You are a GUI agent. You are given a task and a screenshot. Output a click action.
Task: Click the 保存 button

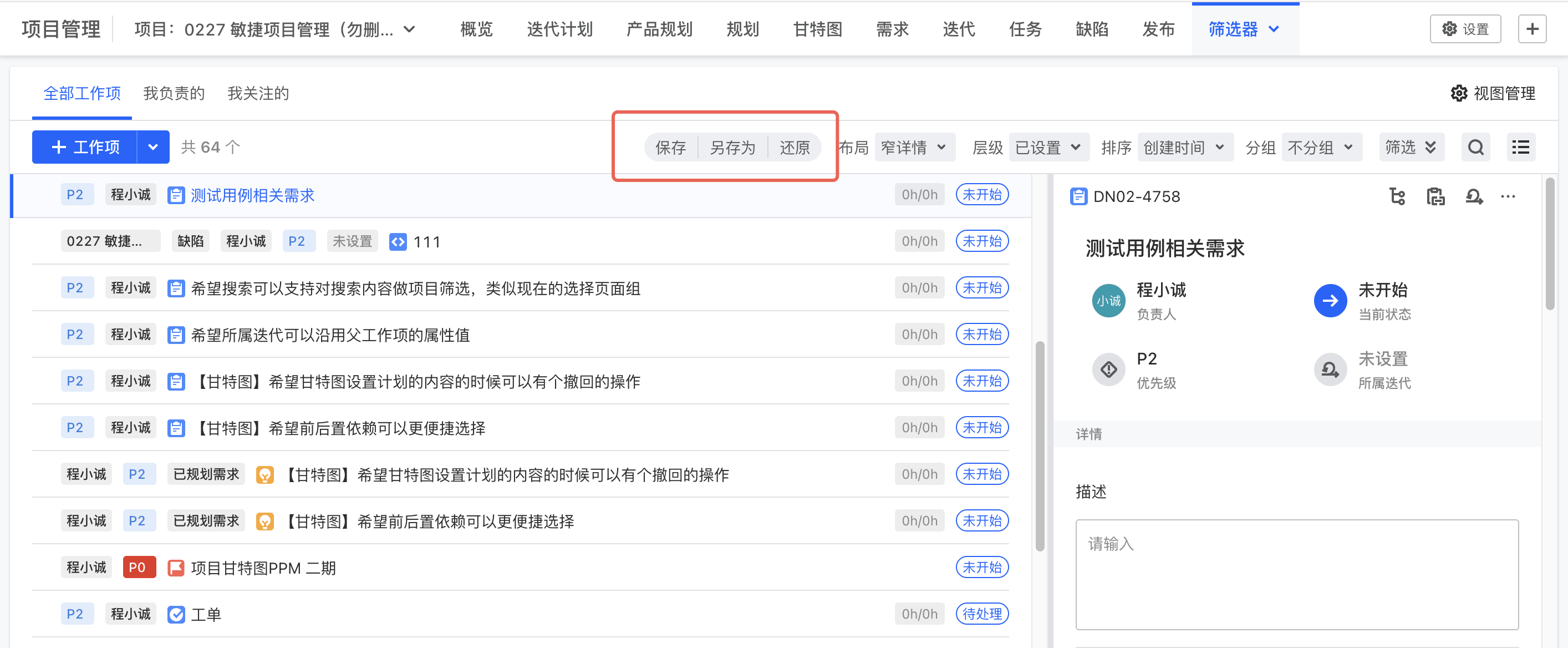tap(671, 148)
